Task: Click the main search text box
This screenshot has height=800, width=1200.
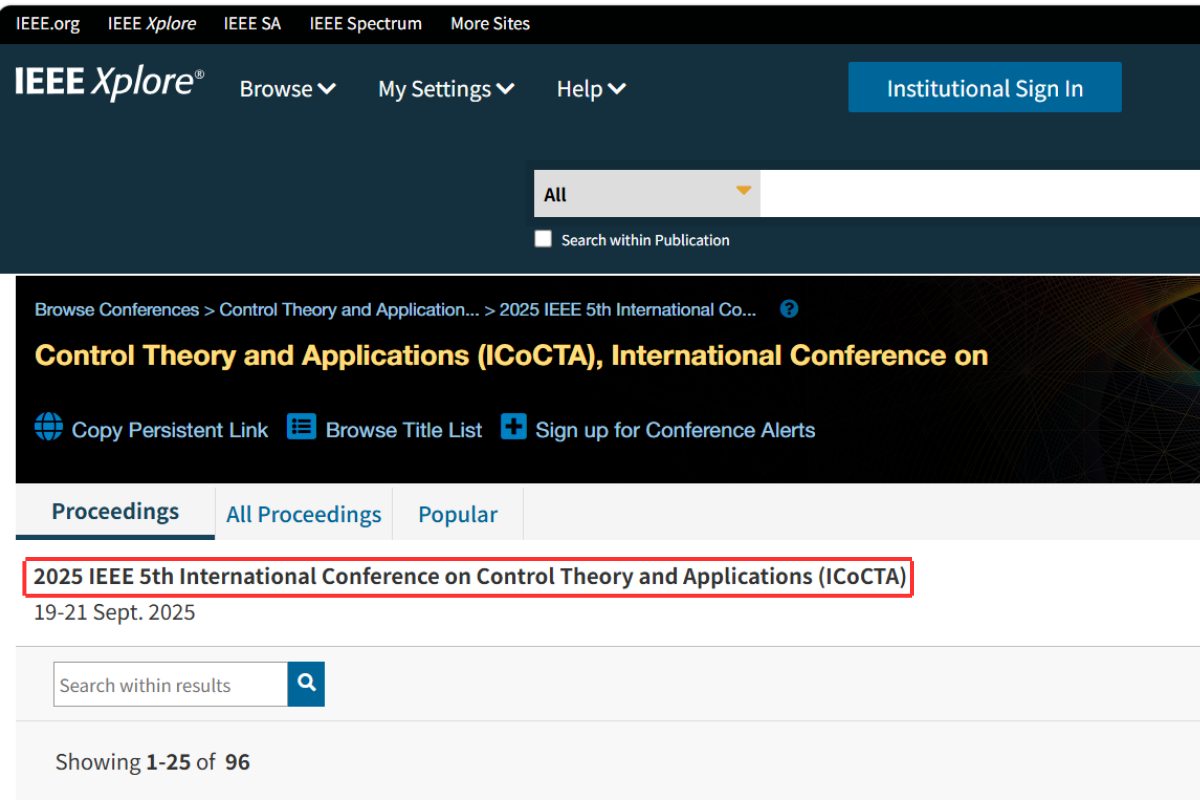Action: (980, 194)
